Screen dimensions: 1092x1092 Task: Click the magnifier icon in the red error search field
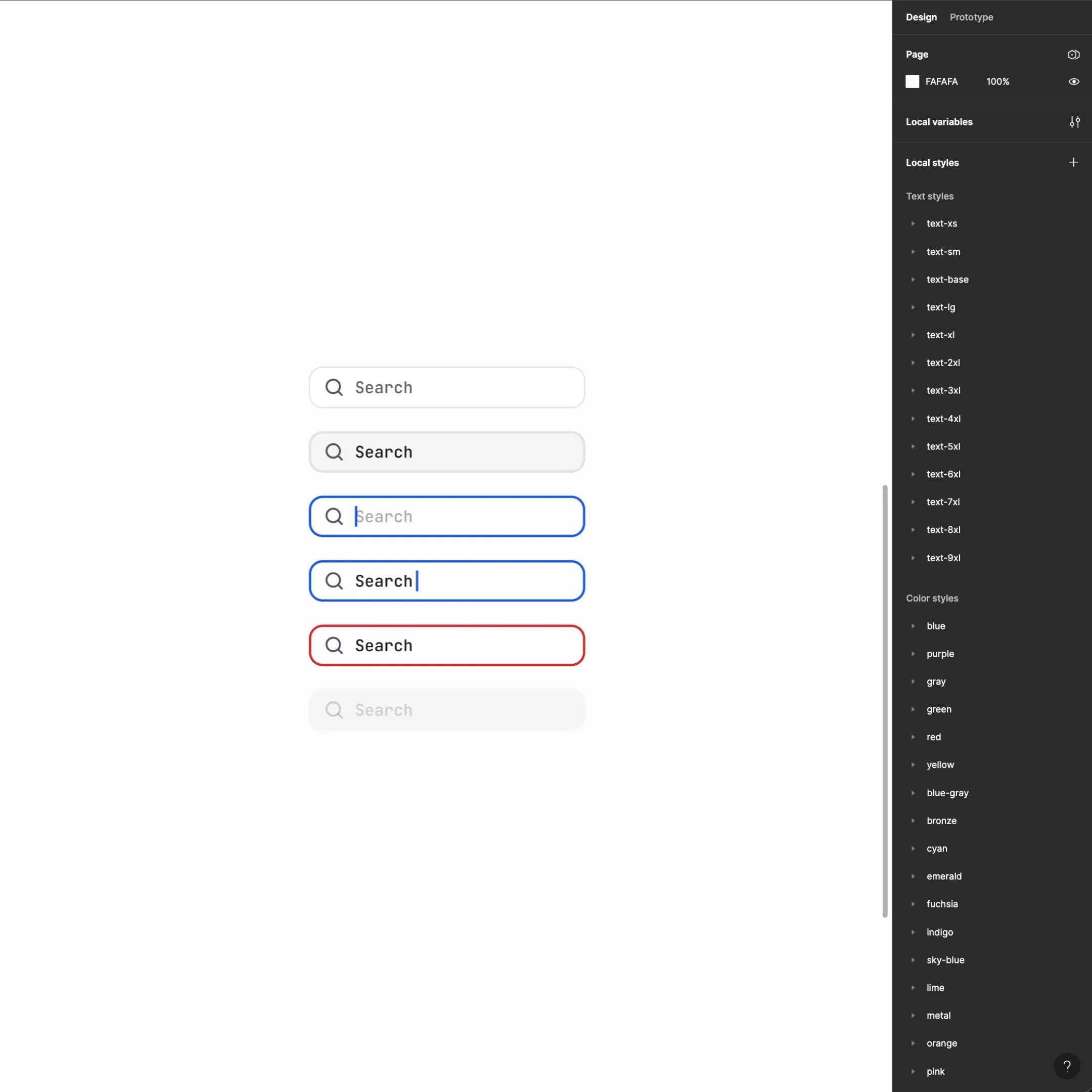click(x=334, y=645)
